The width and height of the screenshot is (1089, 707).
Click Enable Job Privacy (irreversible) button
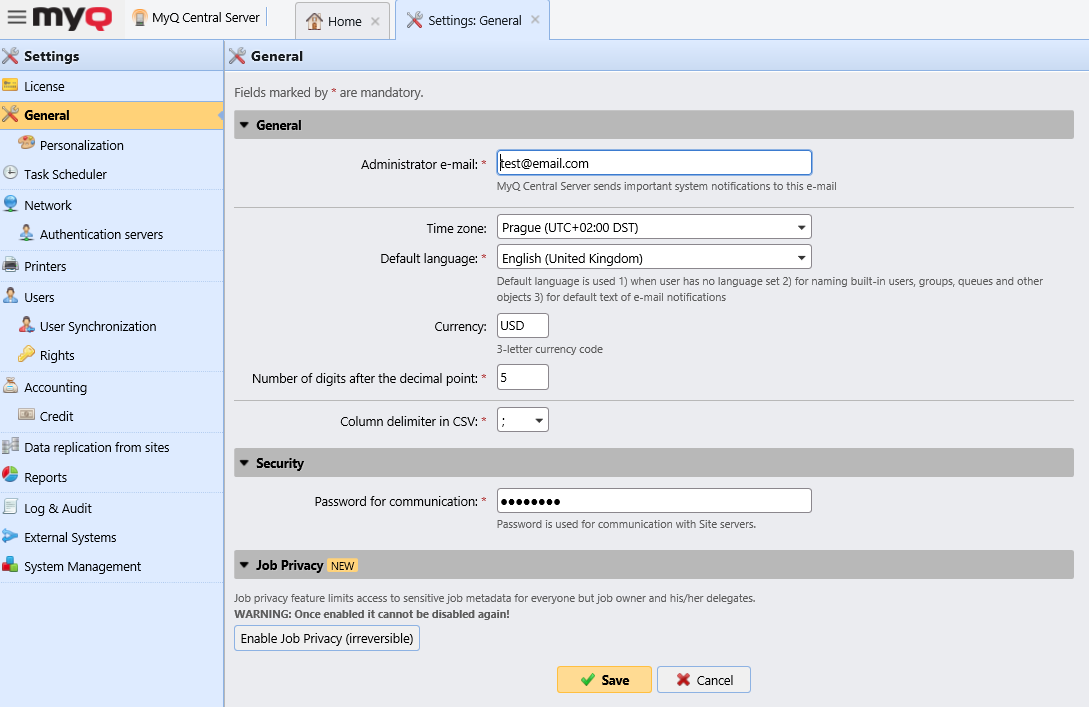coord(326,638)
